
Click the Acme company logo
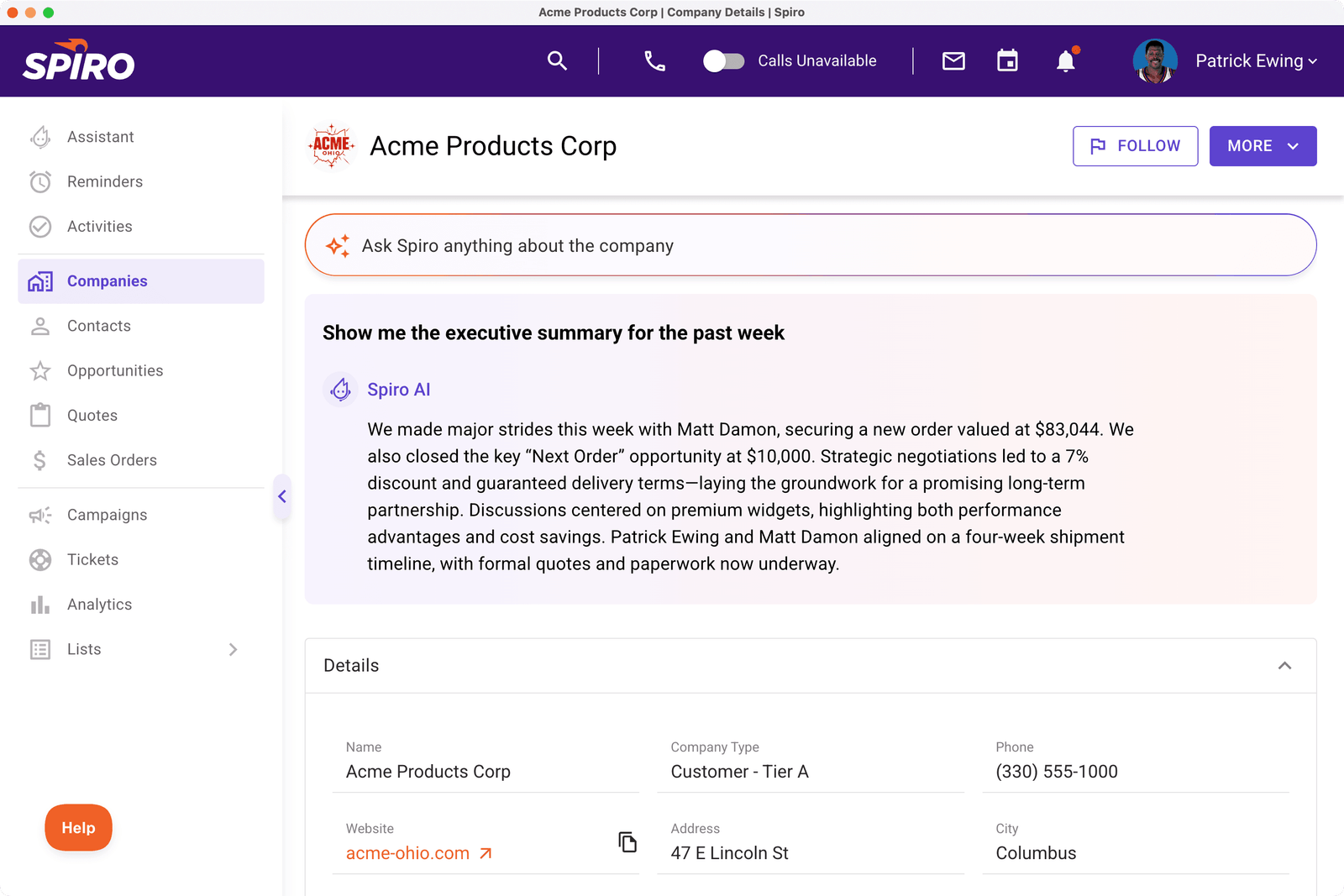tap(332, 146)
